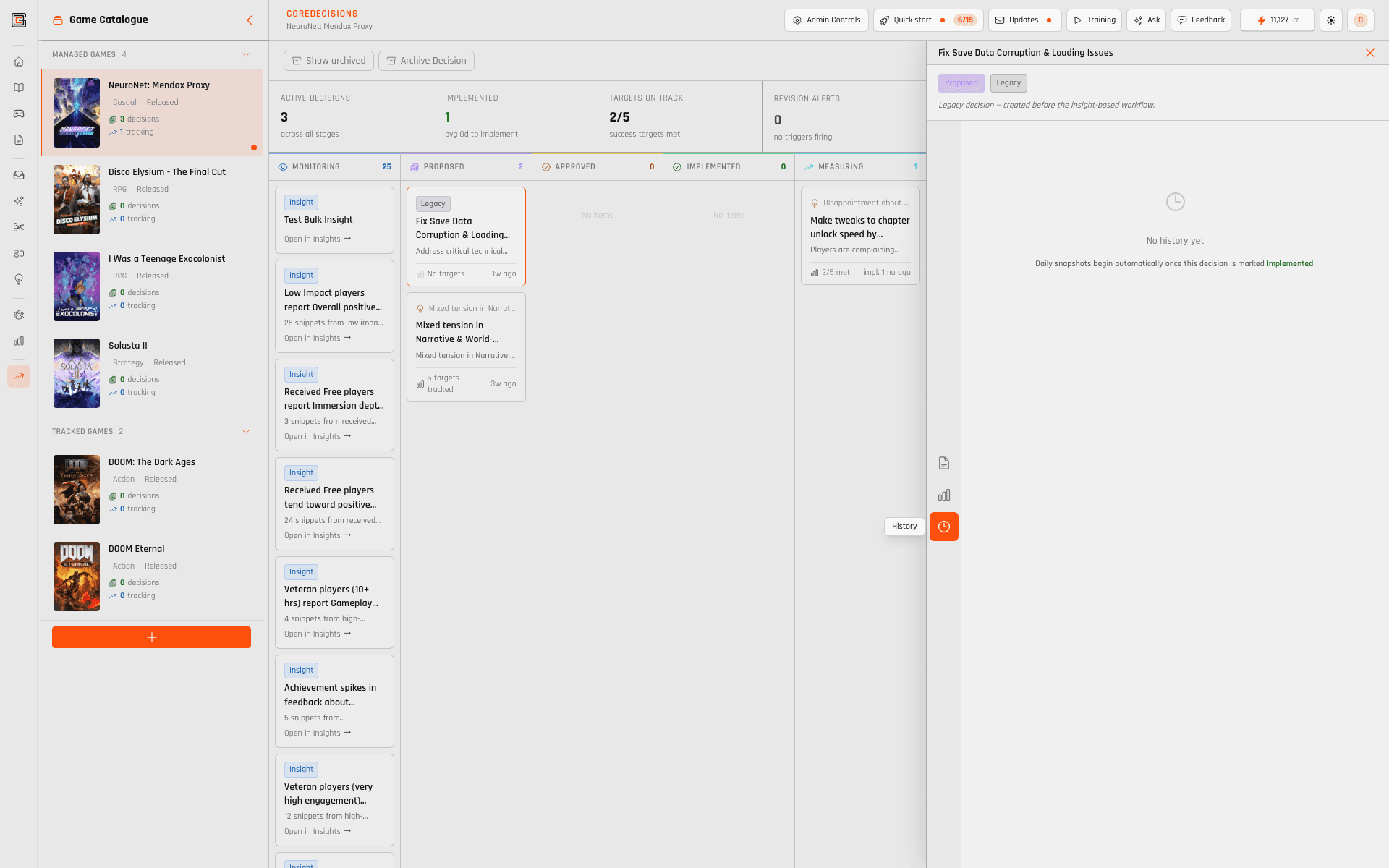Open Admin Controls
This screenshot has width=1389, height=868.
[826, 20]
